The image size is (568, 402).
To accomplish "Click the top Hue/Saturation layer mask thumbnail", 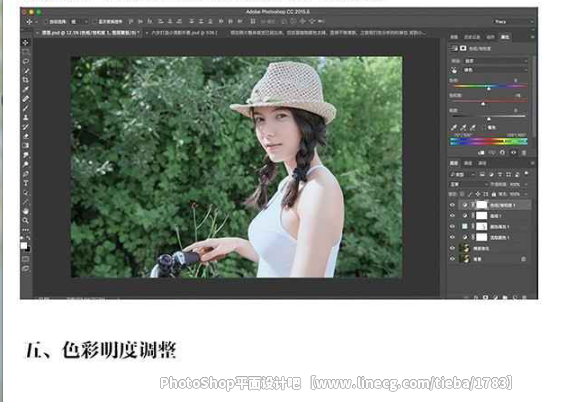I will click(x=481, y=205).
